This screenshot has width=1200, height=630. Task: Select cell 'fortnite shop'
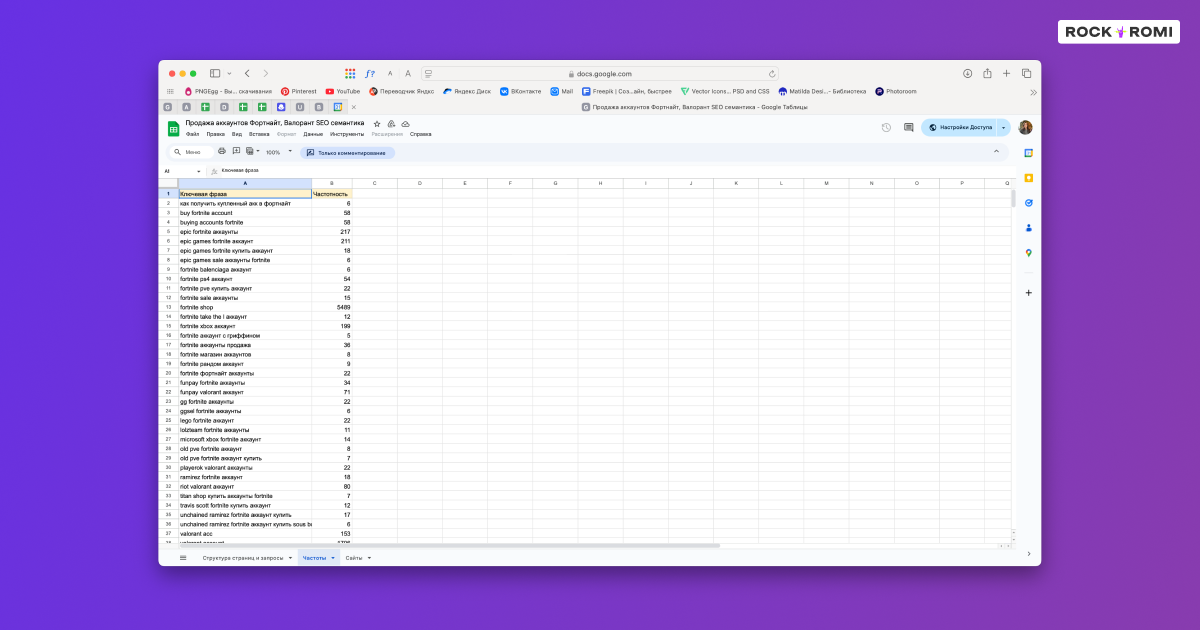(x=245, y=307)
